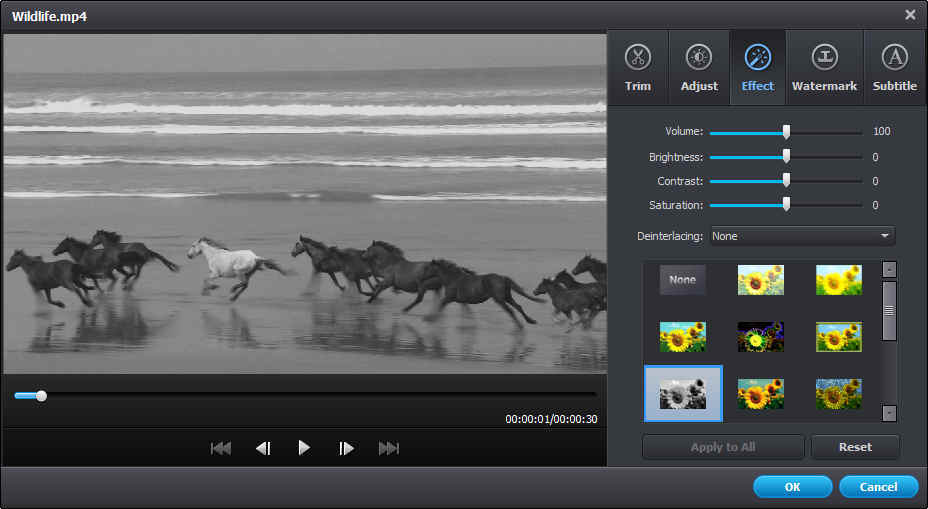This screenshot has width=928, height=509.
Task: Pick the bottom-right sunflower effect thumbnail
Action: pyautogui.click(x=839, y=394)
